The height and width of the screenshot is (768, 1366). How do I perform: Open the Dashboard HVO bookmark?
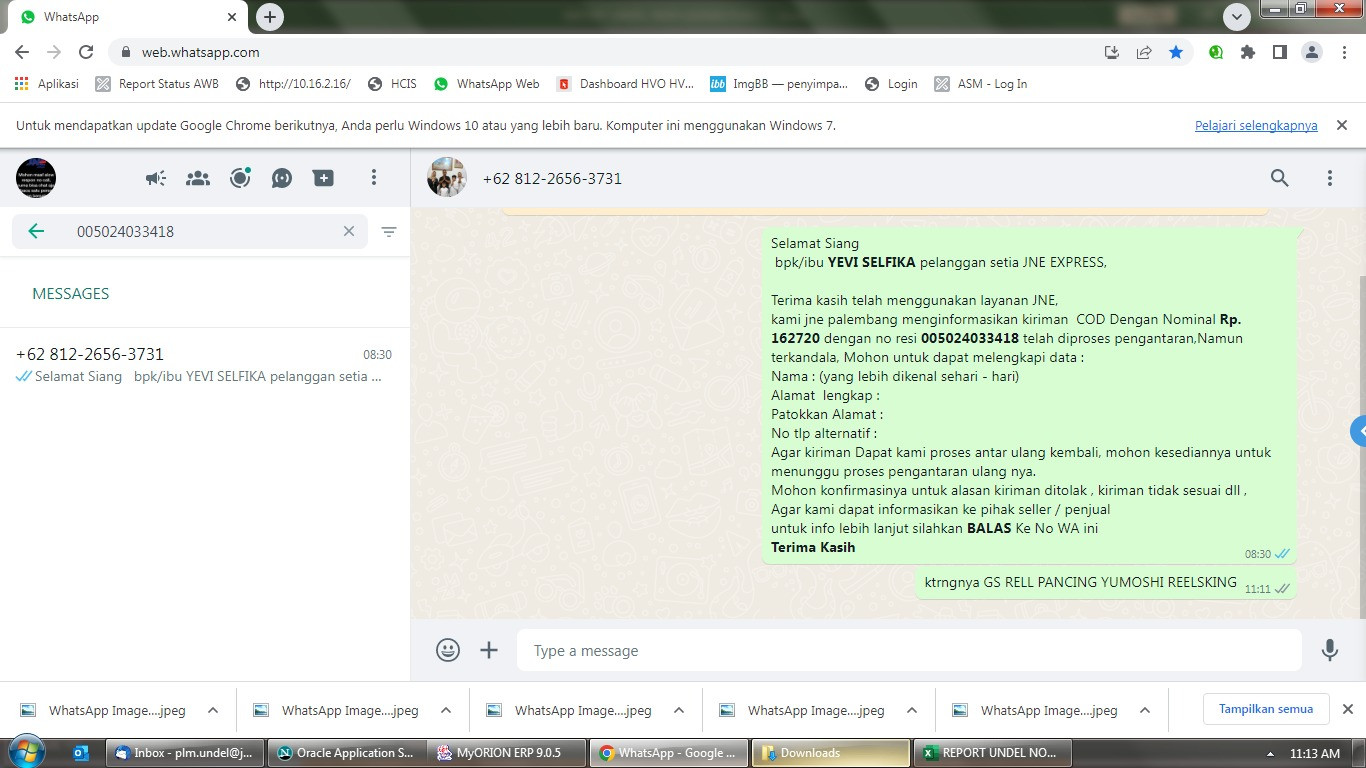(625, 84)
